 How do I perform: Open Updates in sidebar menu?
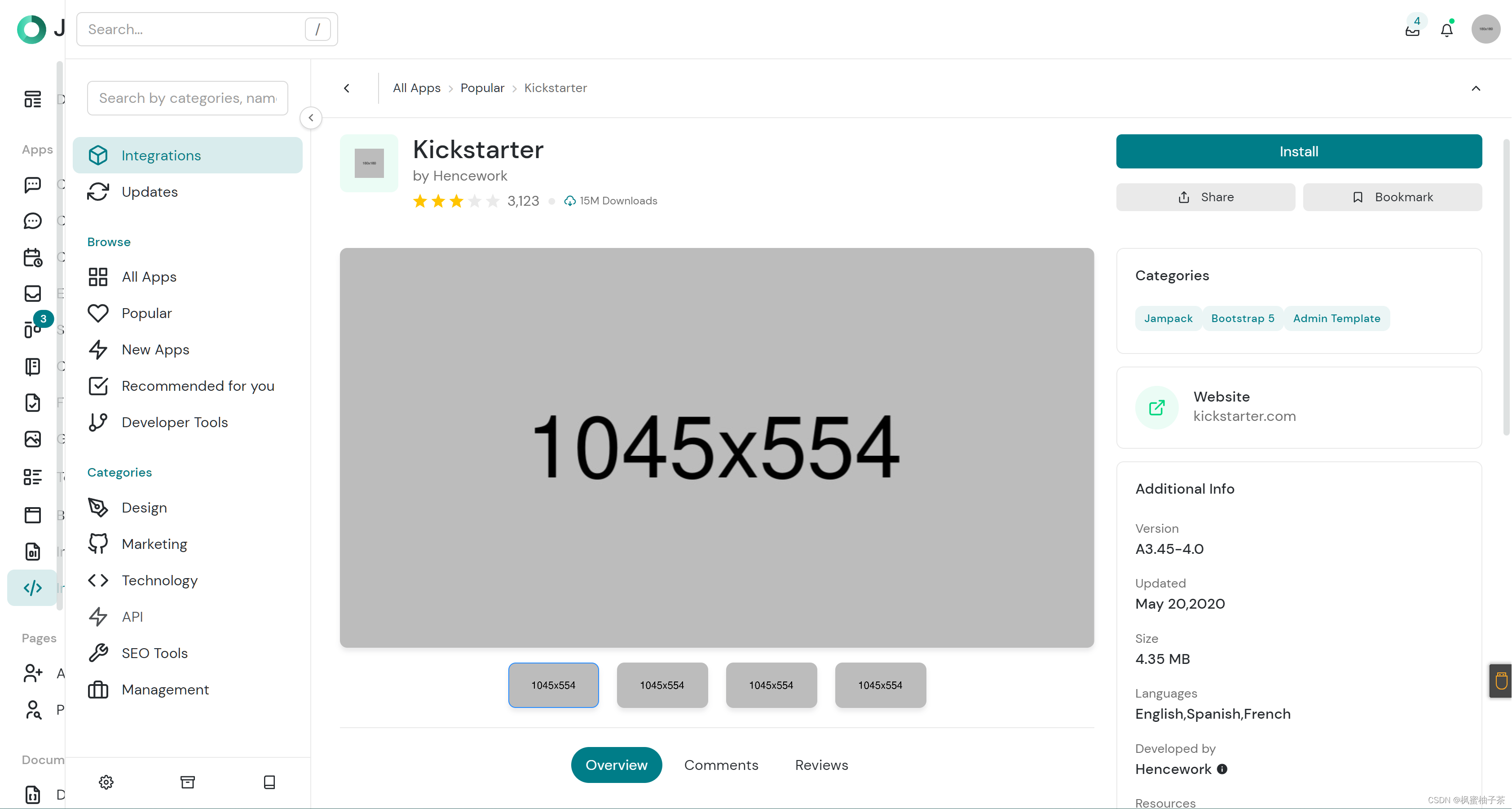click(x=188, y=192)
